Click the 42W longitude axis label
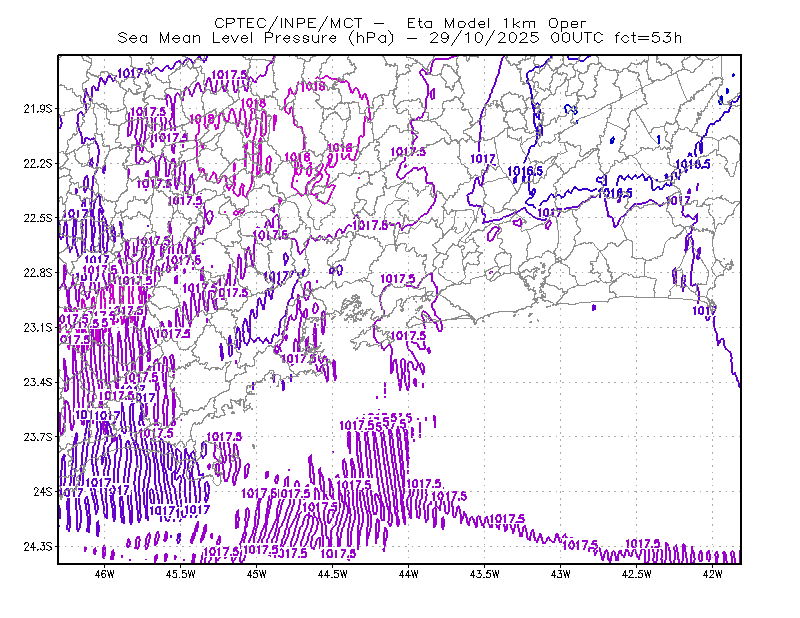 [x=712, y=574]
